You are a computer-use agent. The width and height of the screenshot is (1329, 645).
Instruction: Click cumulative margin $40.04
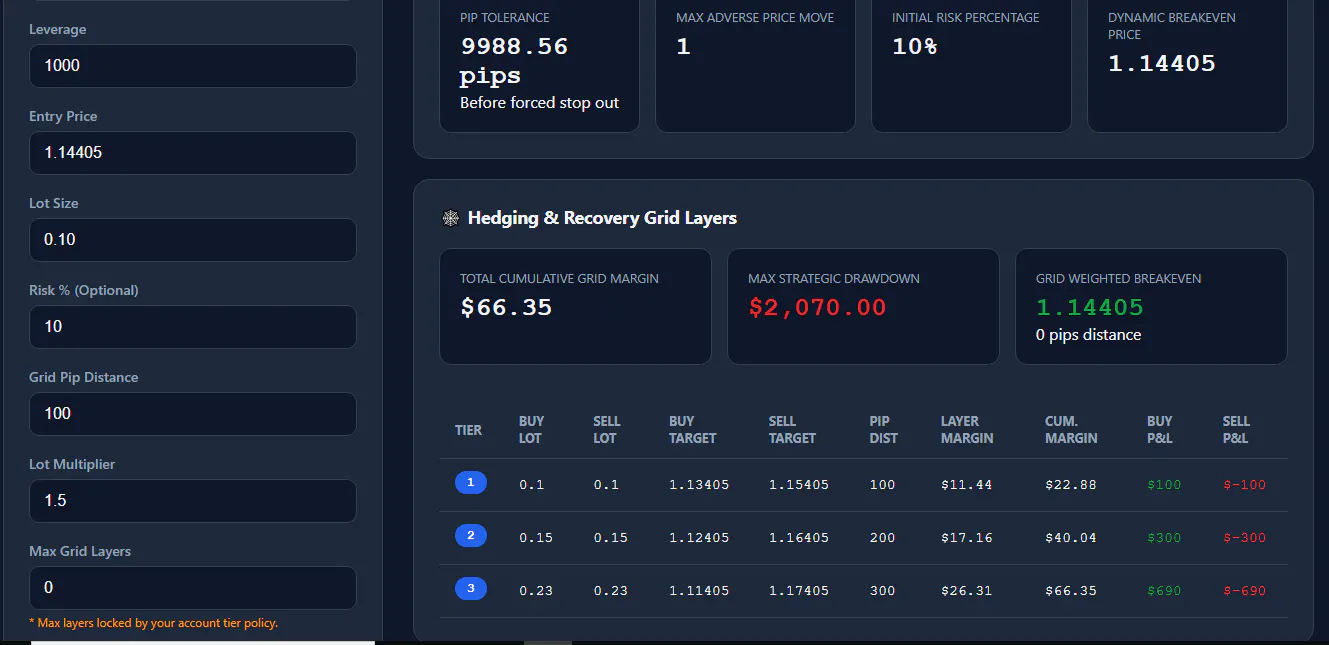pos(1071,538)
